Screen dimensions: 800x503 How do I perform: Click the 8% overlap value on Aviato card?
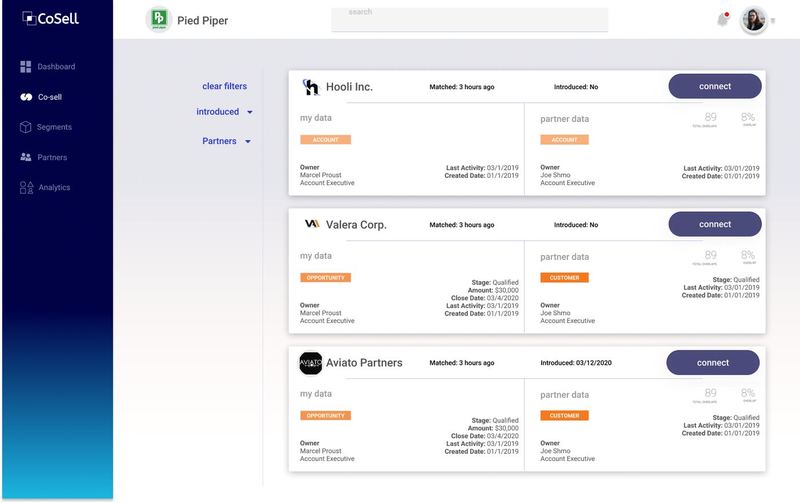(x=748, y=393)
